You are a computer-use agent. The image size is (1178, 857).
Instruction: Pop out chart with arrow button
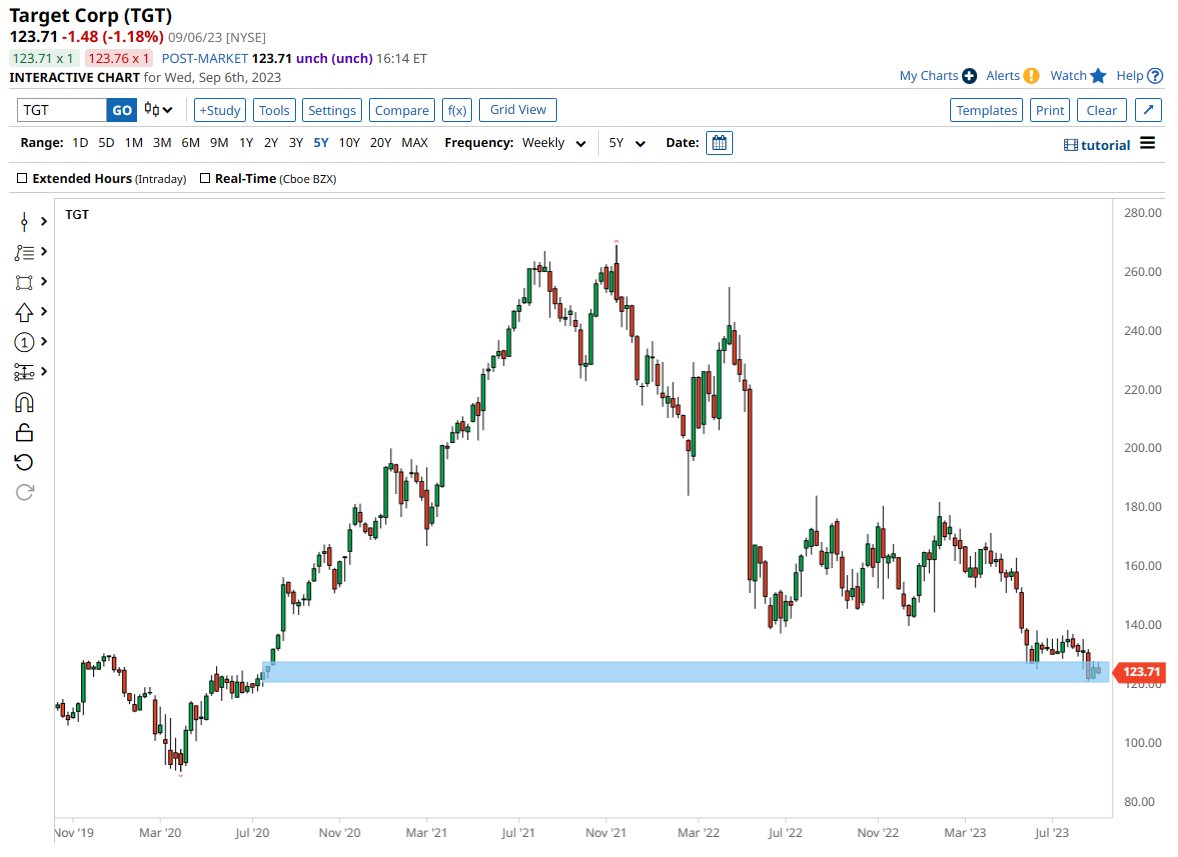point(1148,110)
